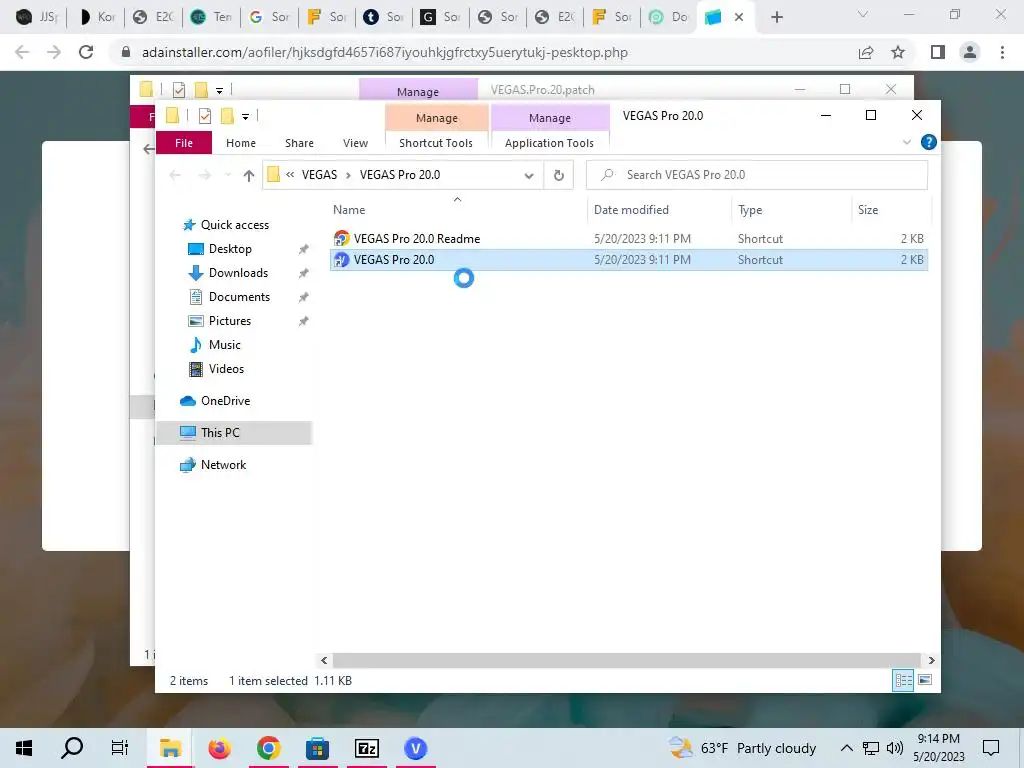Image resolution: width=1024 pixels, height=768 pixels.
Task: Click the 5/20/2023 9:11 PM date of Readme
Action: (642, 238)
